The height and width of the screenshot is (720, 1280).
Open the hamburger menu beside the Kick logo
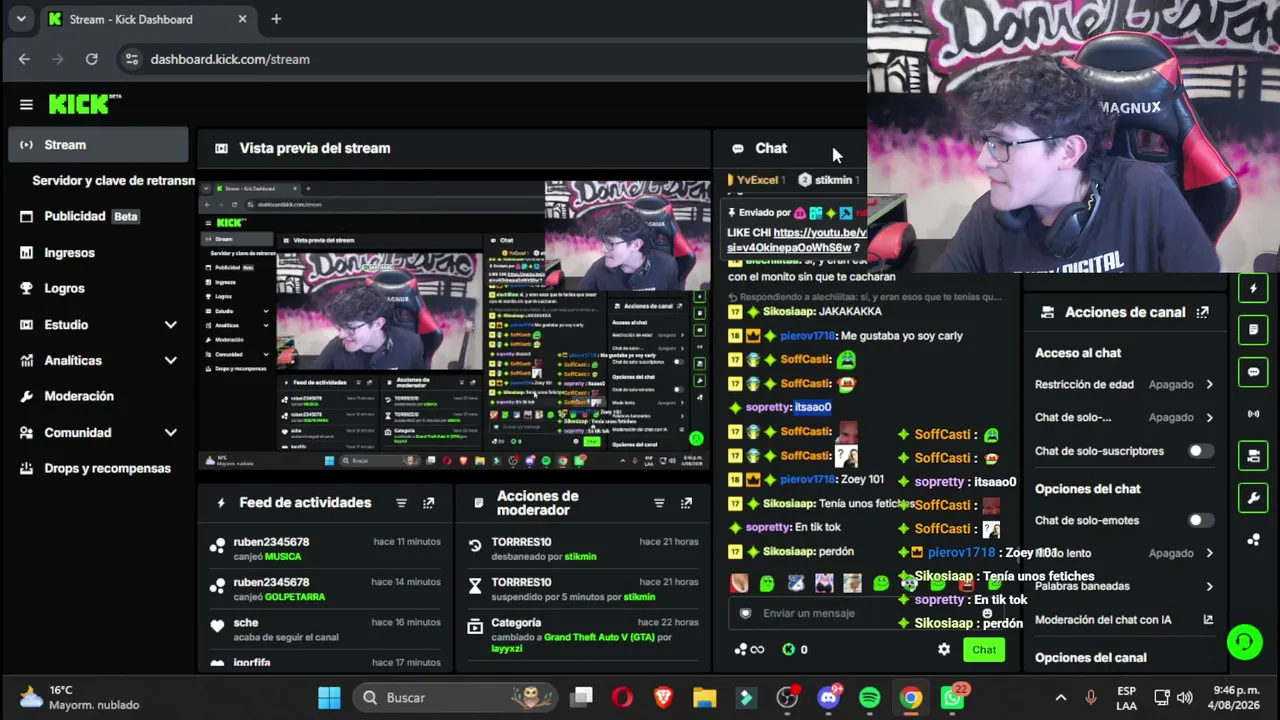(x=26, y=104)
